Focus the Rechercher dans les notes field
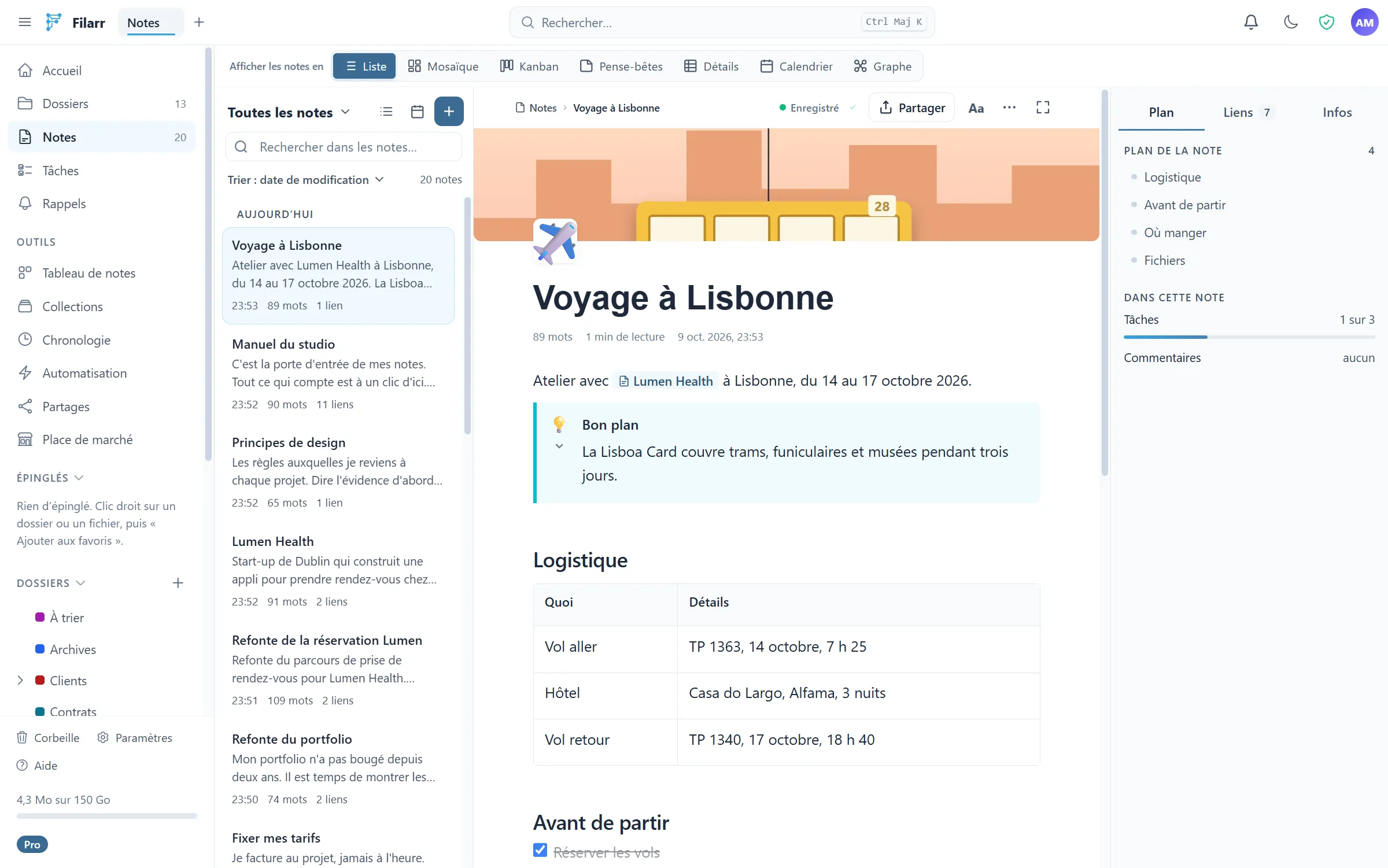Viewport: 1388px width, 868px height. pos(344,147)
